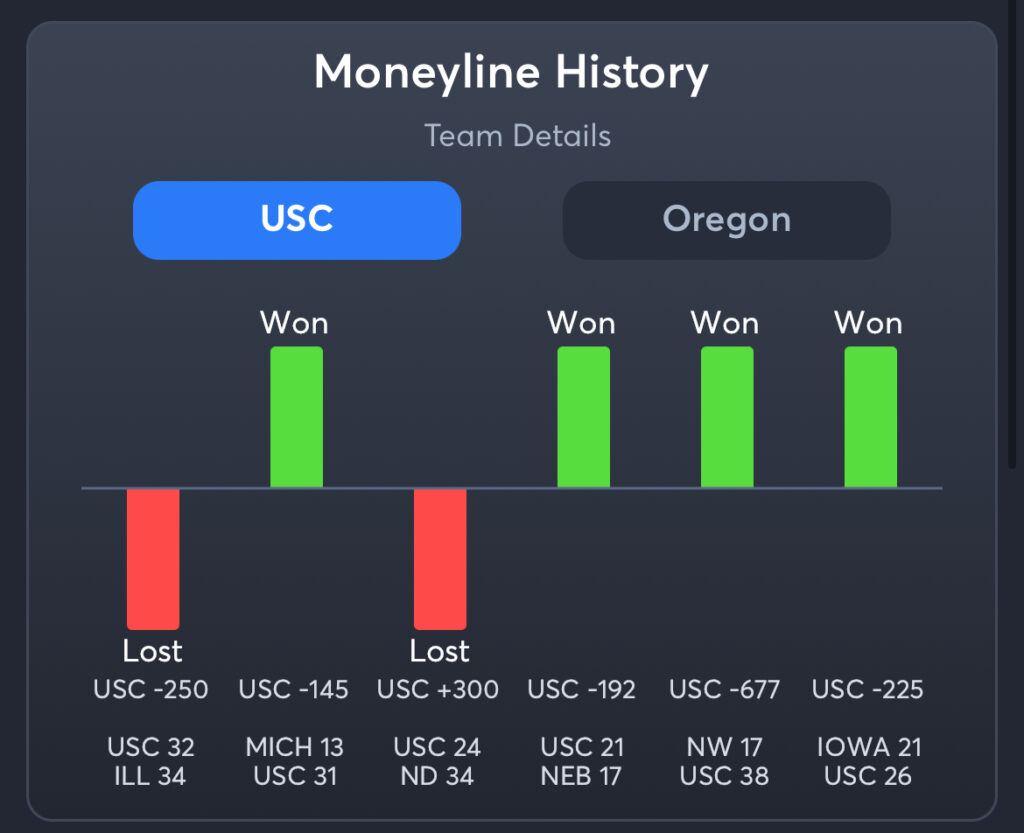
Task: Click the first Won green bar
Action: (296, 416)
